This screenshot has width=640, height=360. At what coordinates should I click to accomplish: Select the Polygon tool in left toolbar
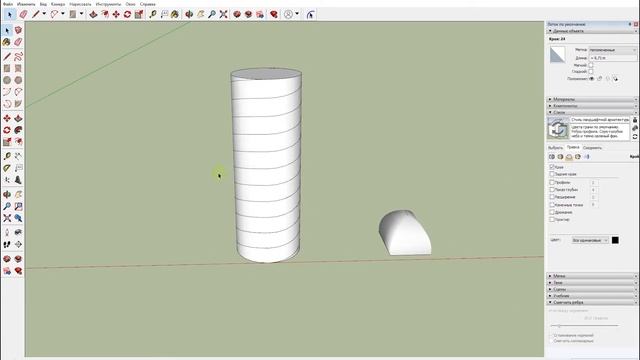pos(18,80)
